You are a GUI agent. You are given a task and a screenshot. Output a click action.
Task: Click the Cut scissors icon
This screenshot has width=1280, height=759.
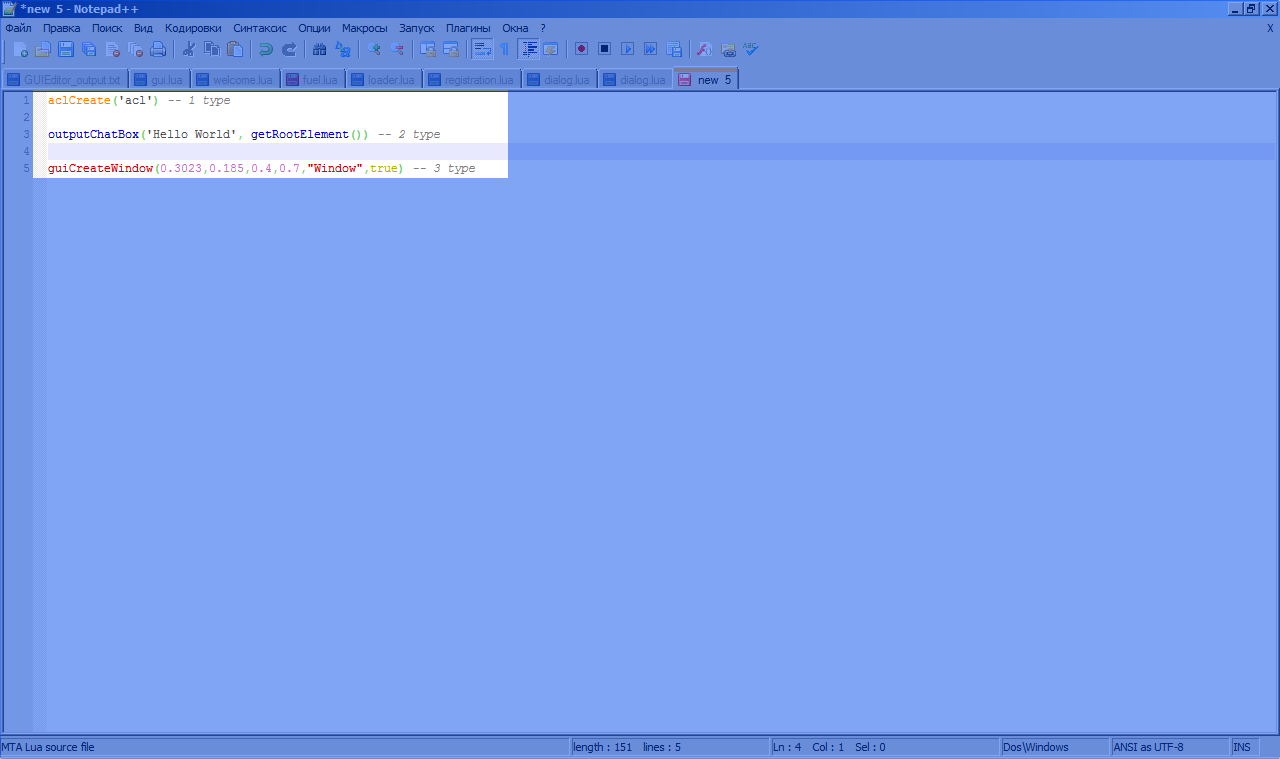pyautogui.click(x=187, y=49)
